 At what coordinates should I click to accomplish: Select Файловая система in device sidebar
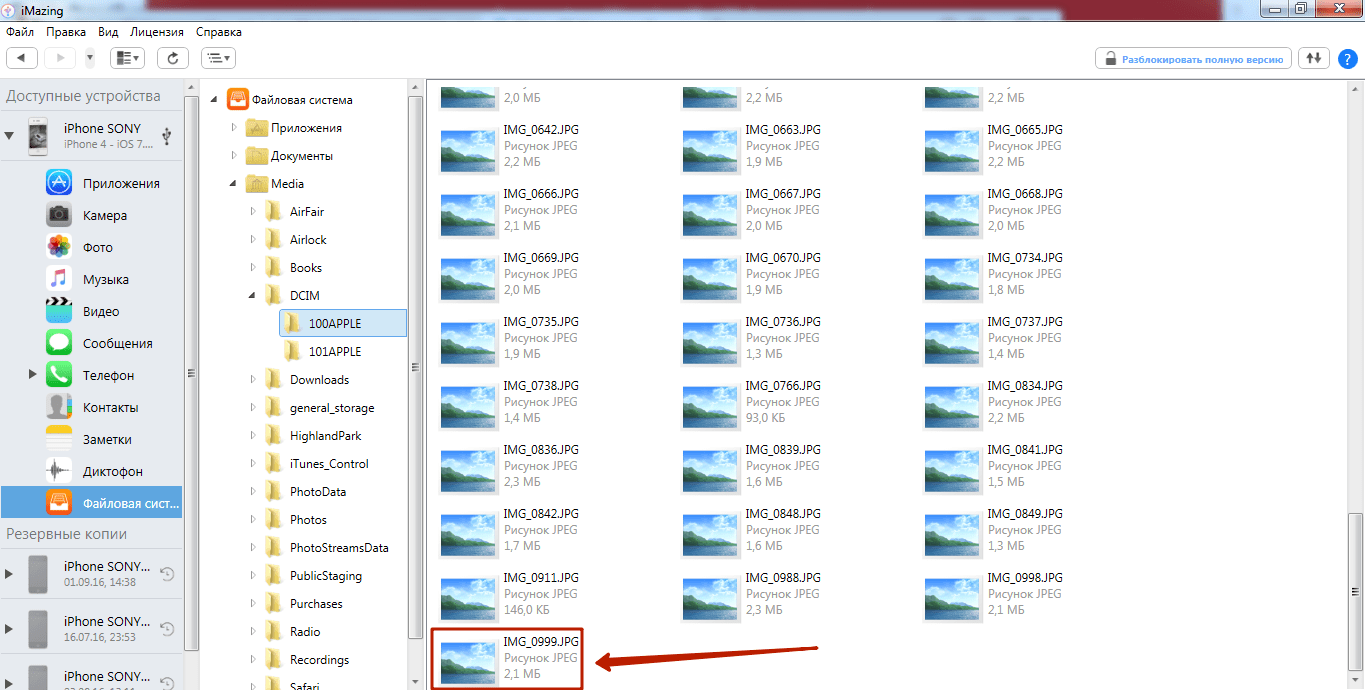coord(91,503)
